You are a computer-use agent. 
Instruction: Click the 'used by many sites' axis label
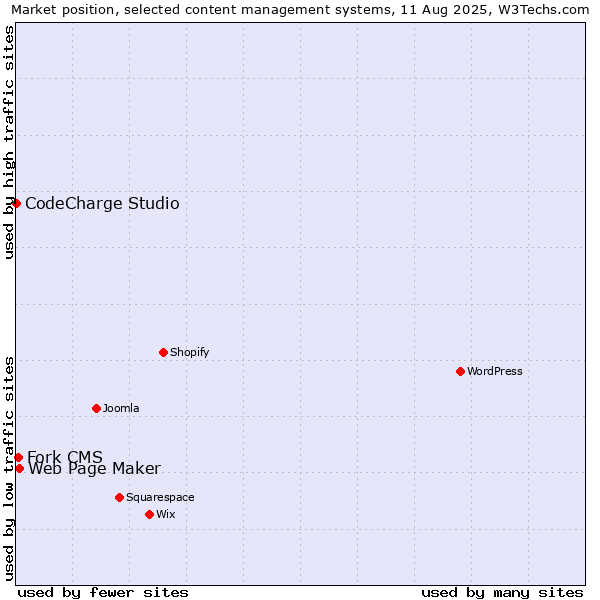(x=502, y=593)
